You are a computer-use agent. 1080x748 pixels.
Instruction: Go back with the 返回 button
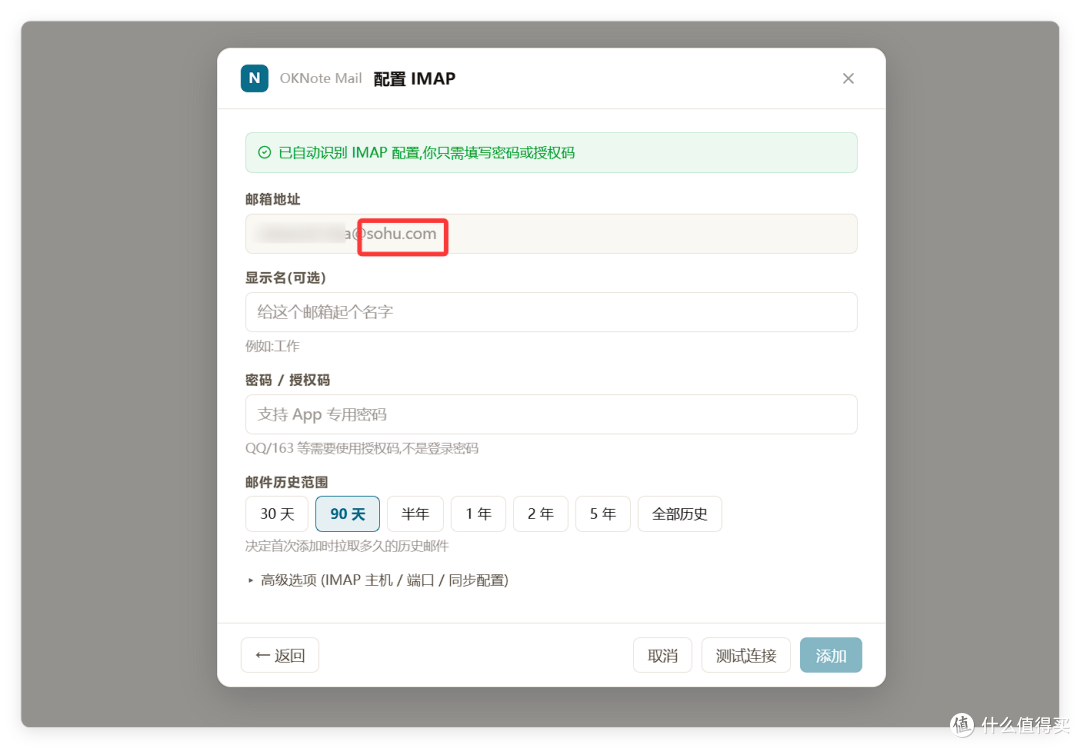click(280, 655)
